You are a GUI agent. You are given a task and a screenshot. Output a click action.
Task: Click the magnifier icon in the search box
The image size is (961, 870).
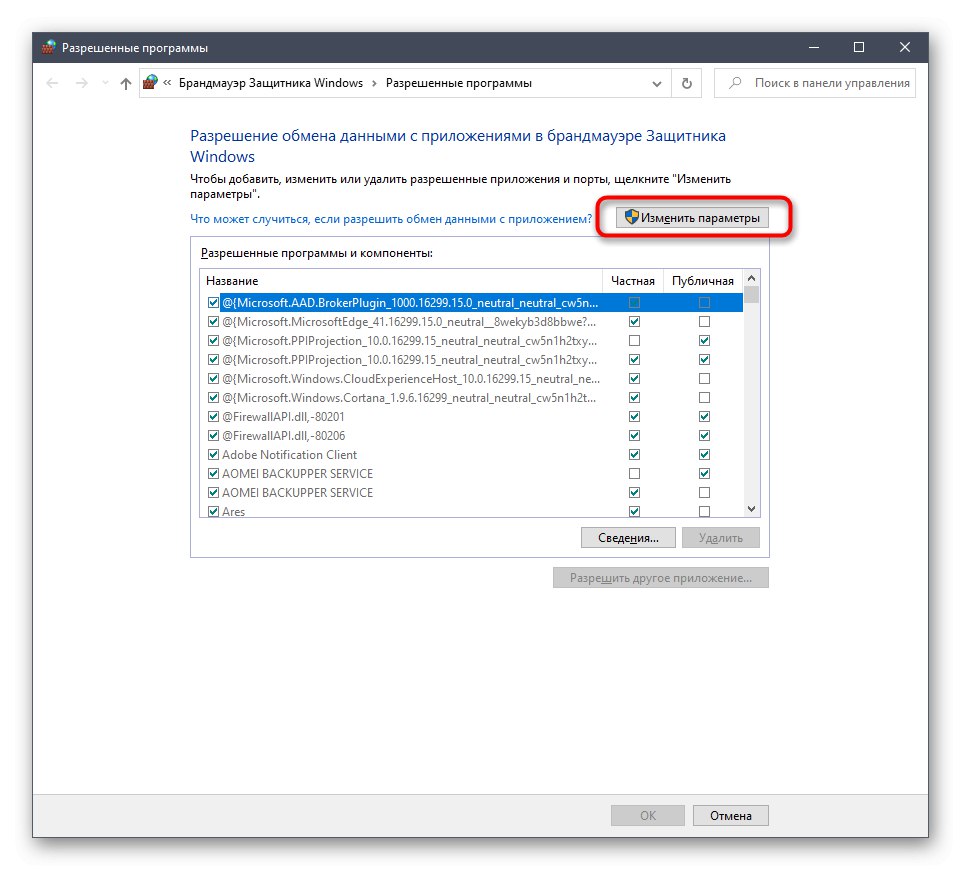coord(734,83)
